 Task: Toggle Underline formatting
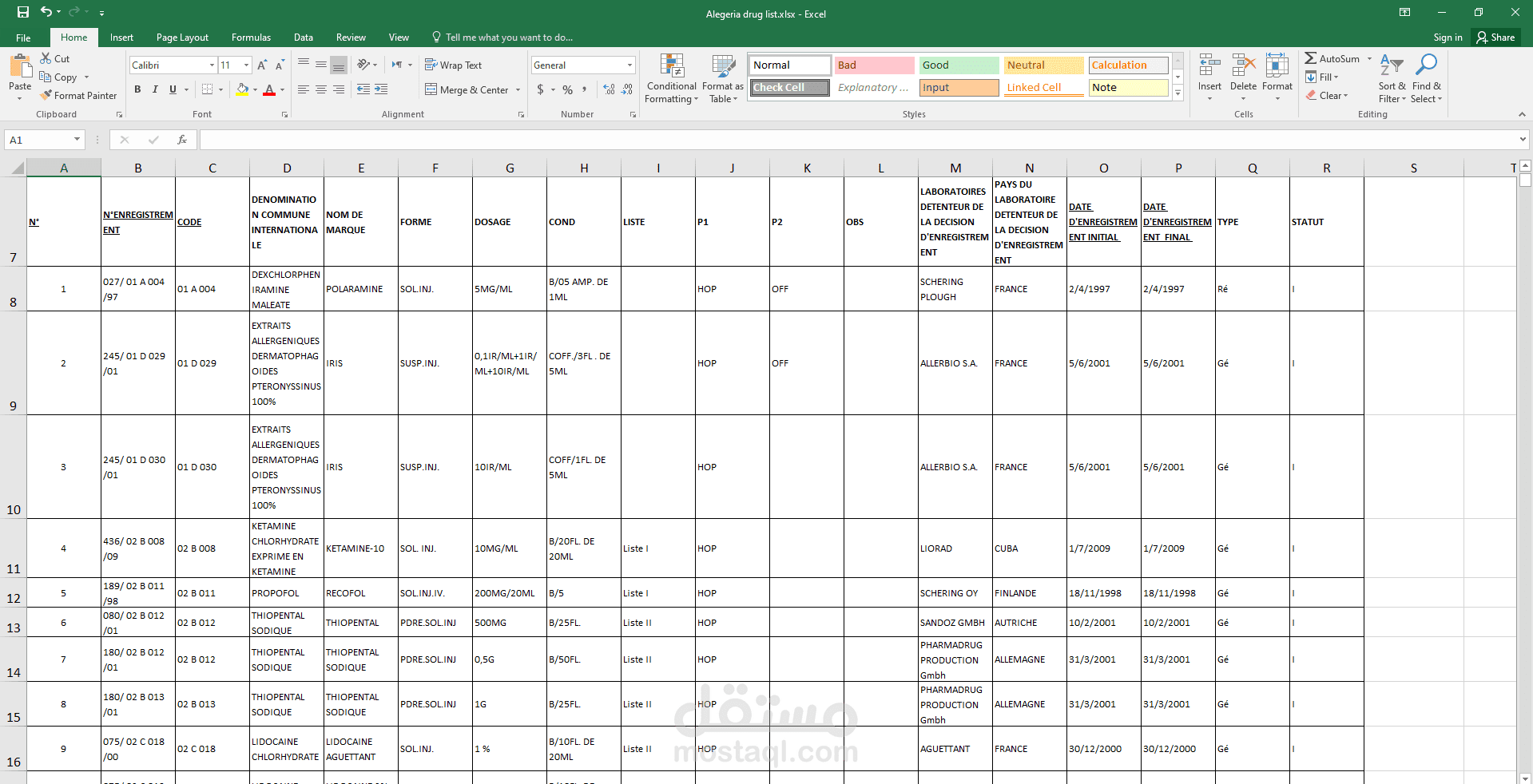coord(173,89)
